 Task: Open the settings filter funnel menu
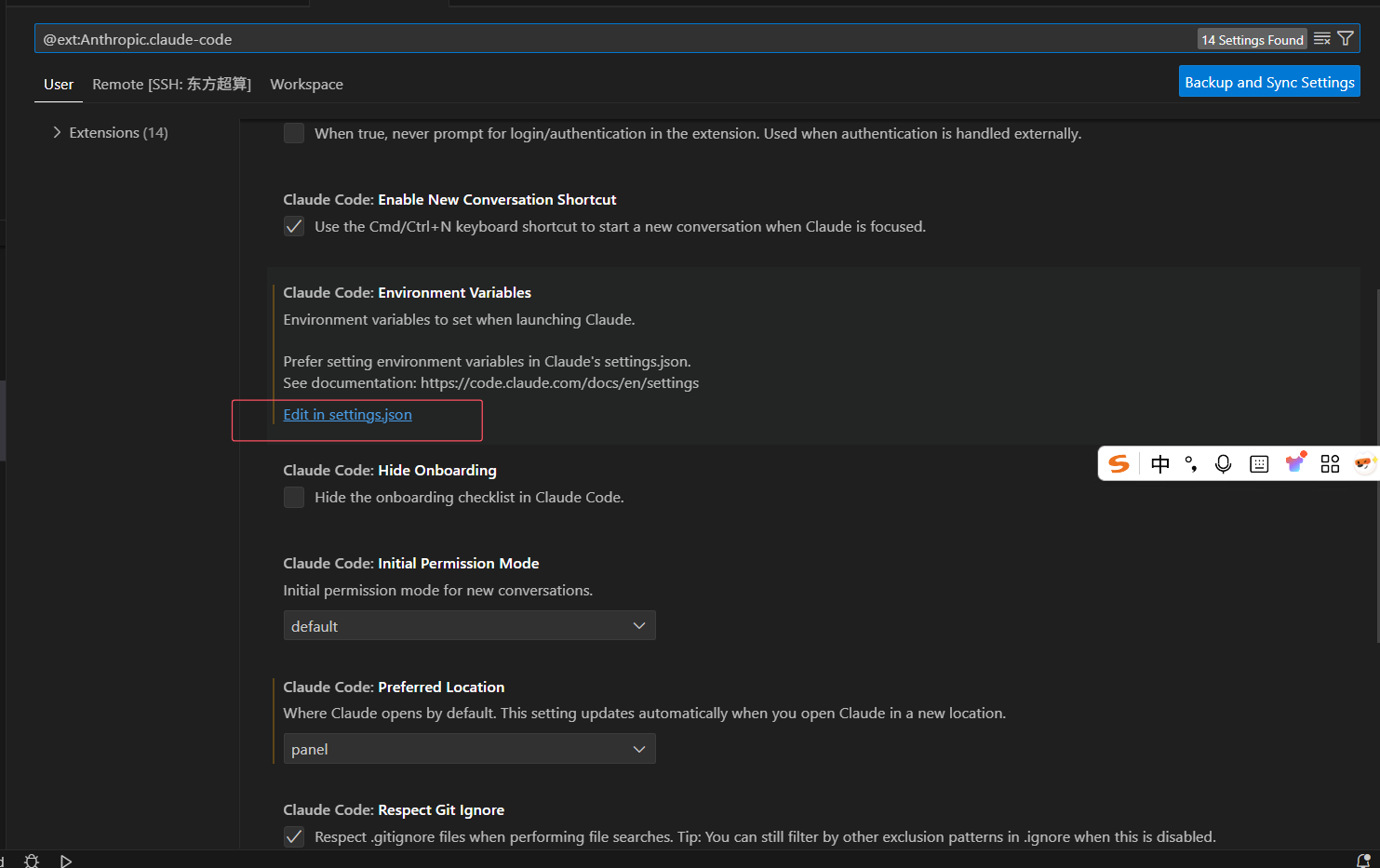pos(1346,39)
